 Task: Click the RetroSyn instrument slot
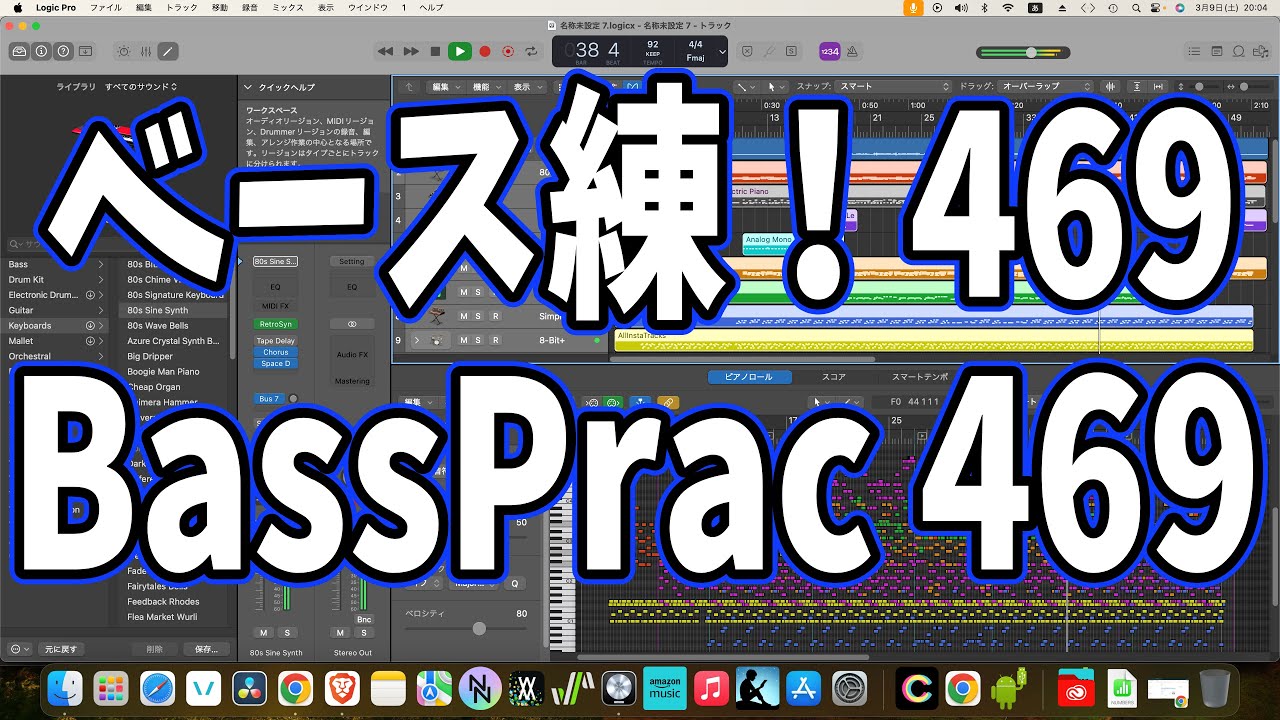(275, 324)
